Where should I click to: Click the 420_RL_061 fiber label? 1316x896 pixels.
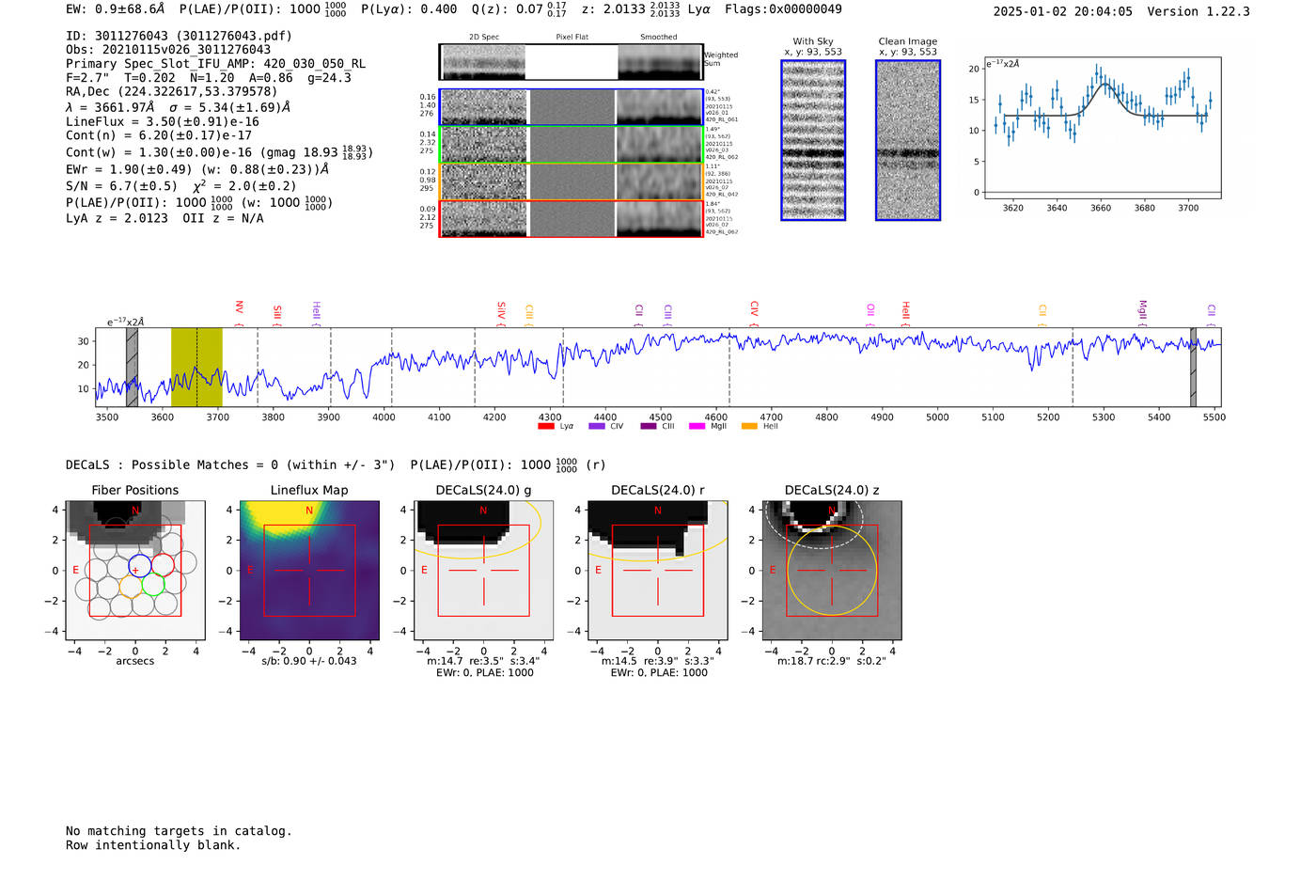pos(722,120)
